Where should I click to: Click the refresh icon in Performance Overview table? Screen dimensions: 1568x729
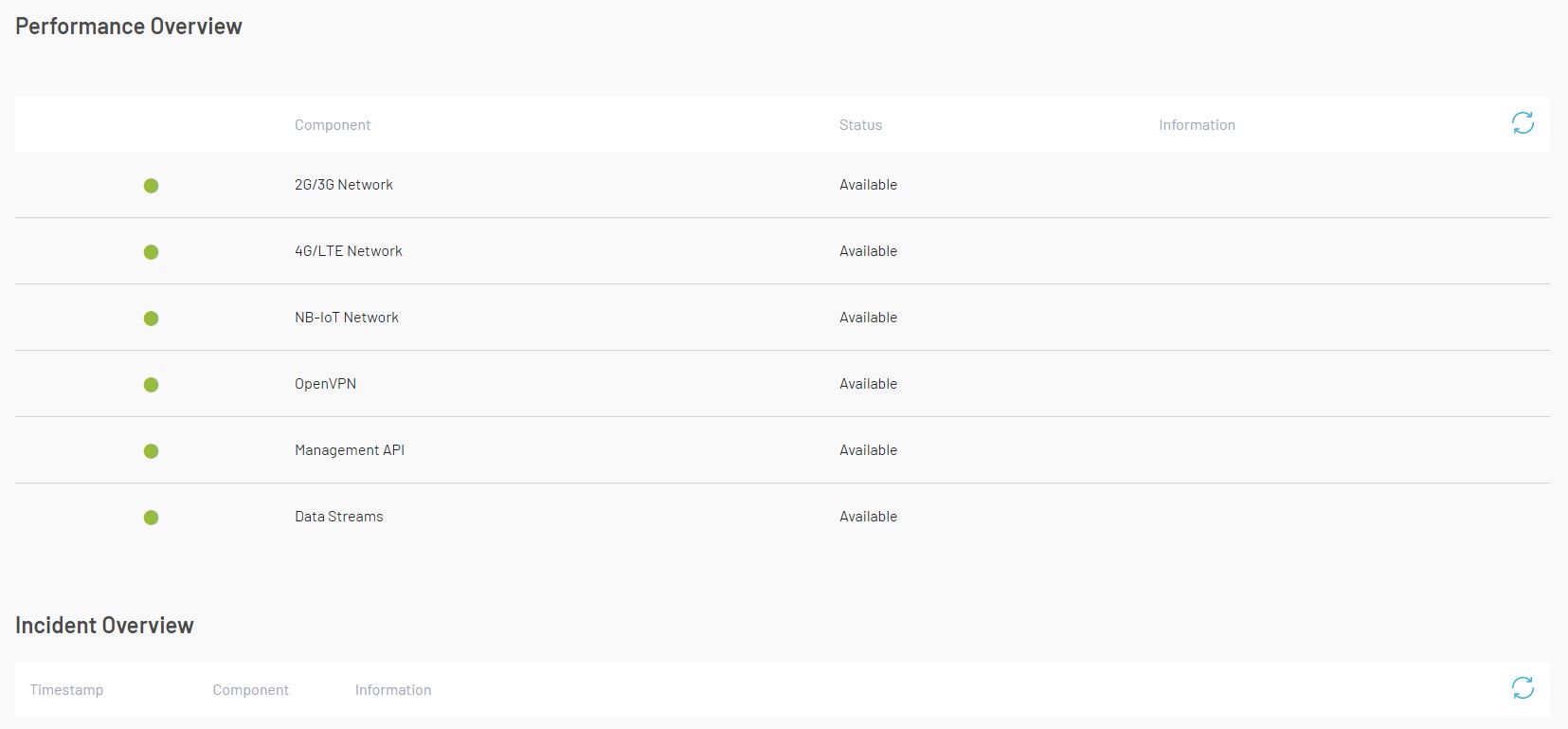pyautogui.click(x=1523, y=122)
